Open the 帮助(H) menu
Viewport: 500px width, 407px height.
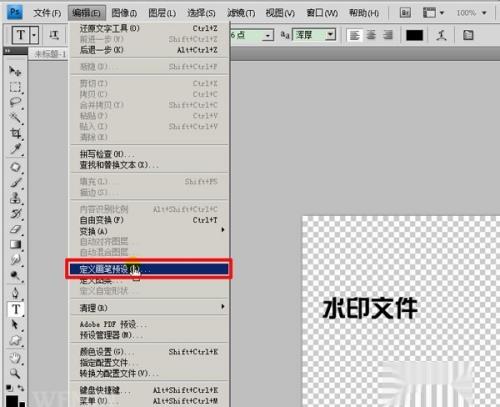point(364,13)
